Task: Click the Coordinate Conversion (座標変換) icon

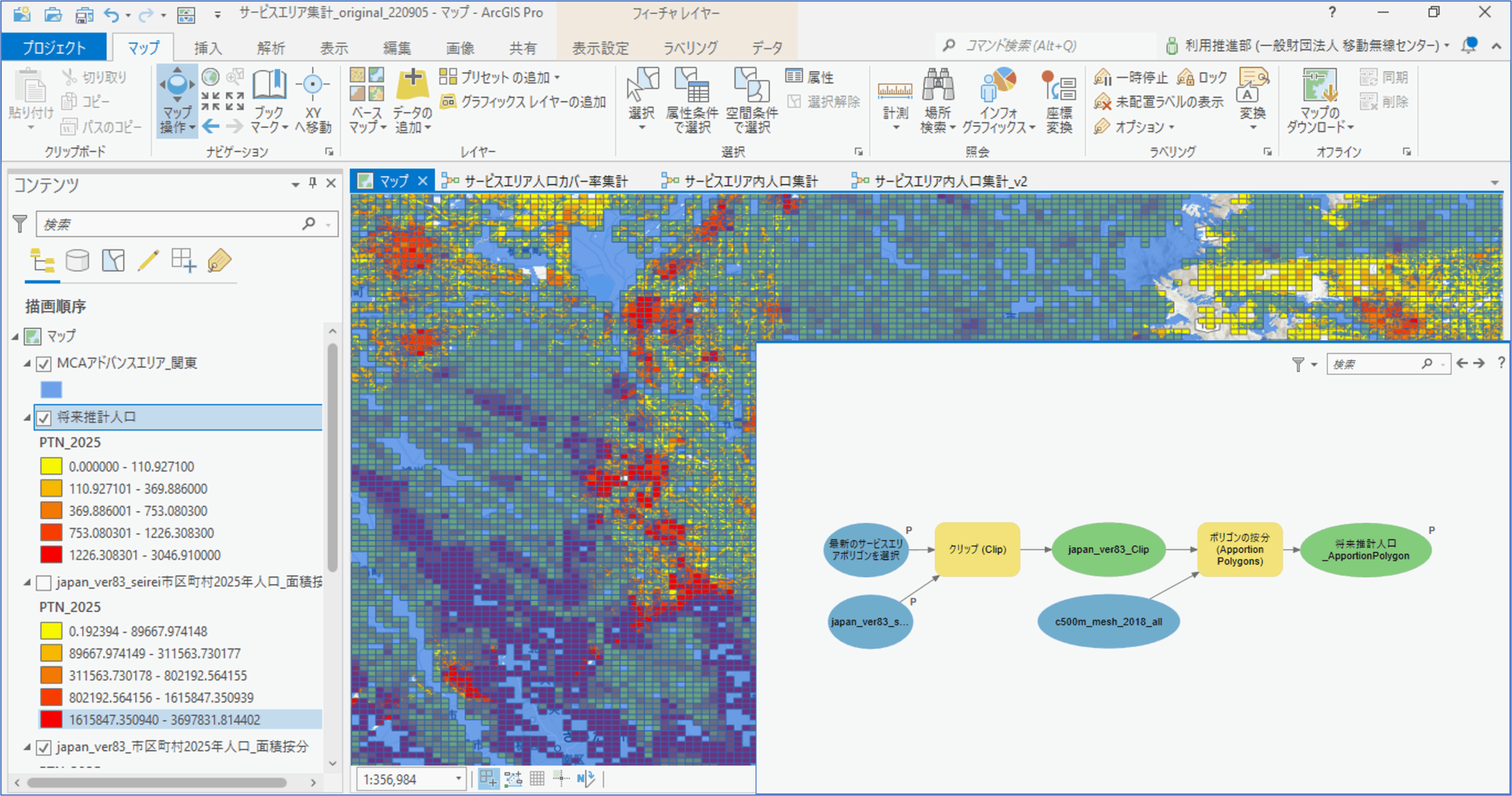Action: tap(1058, 86)
